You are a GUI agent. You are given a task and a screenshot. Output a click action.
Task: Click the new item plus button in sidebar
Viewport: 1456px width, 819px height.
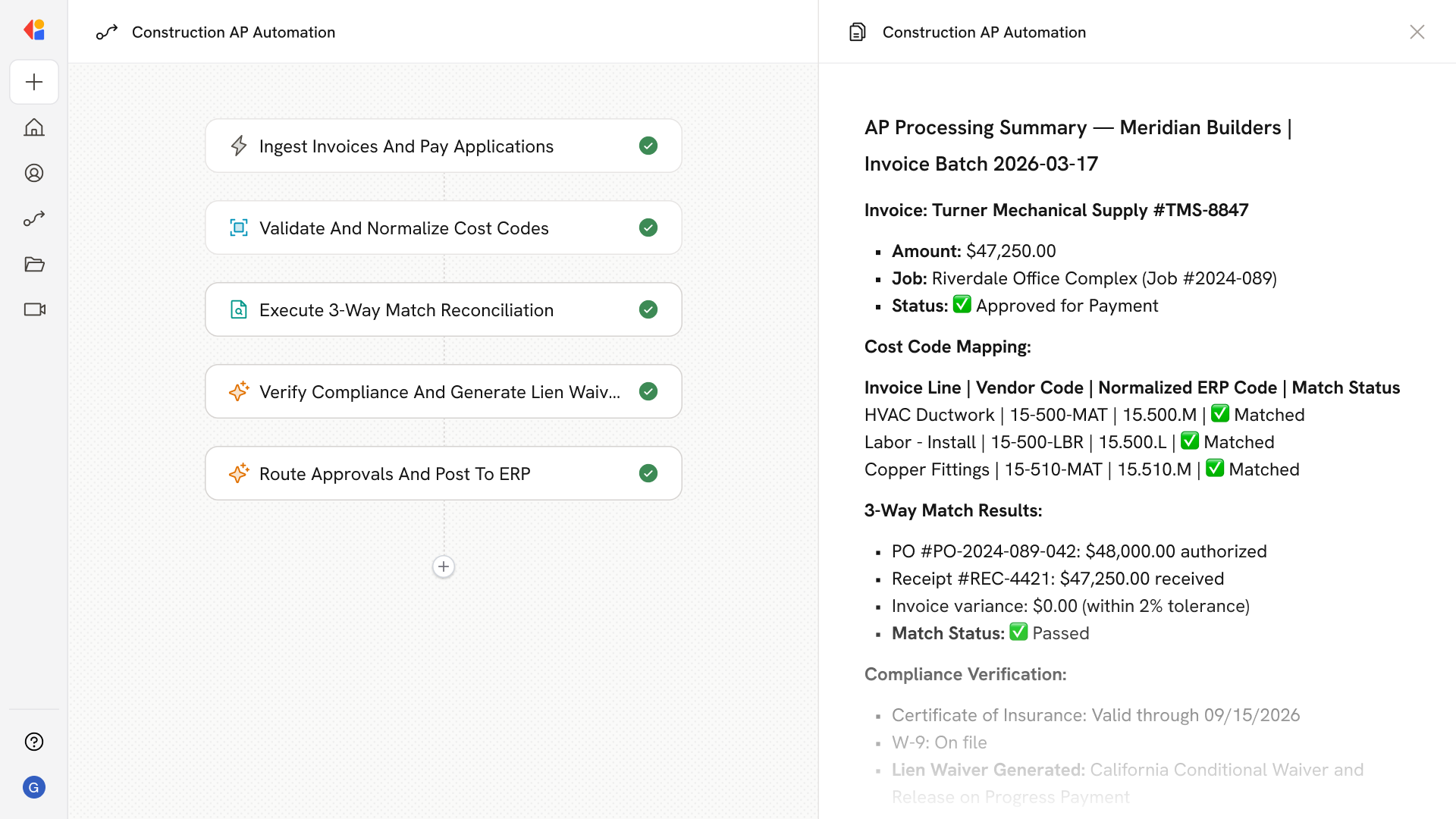[34, 82]
